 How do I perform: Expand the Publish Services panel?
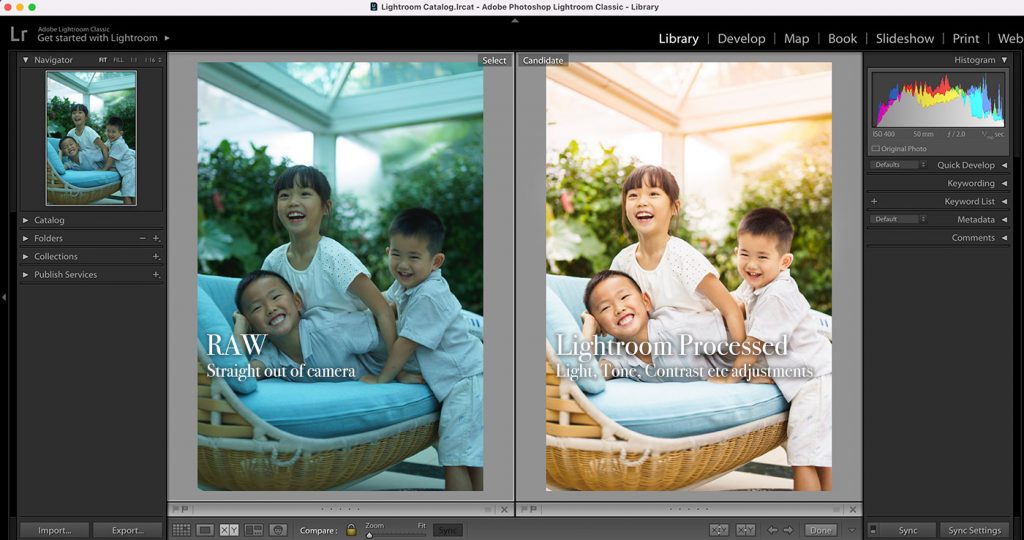pyautogui.click(x=25, y=275)
